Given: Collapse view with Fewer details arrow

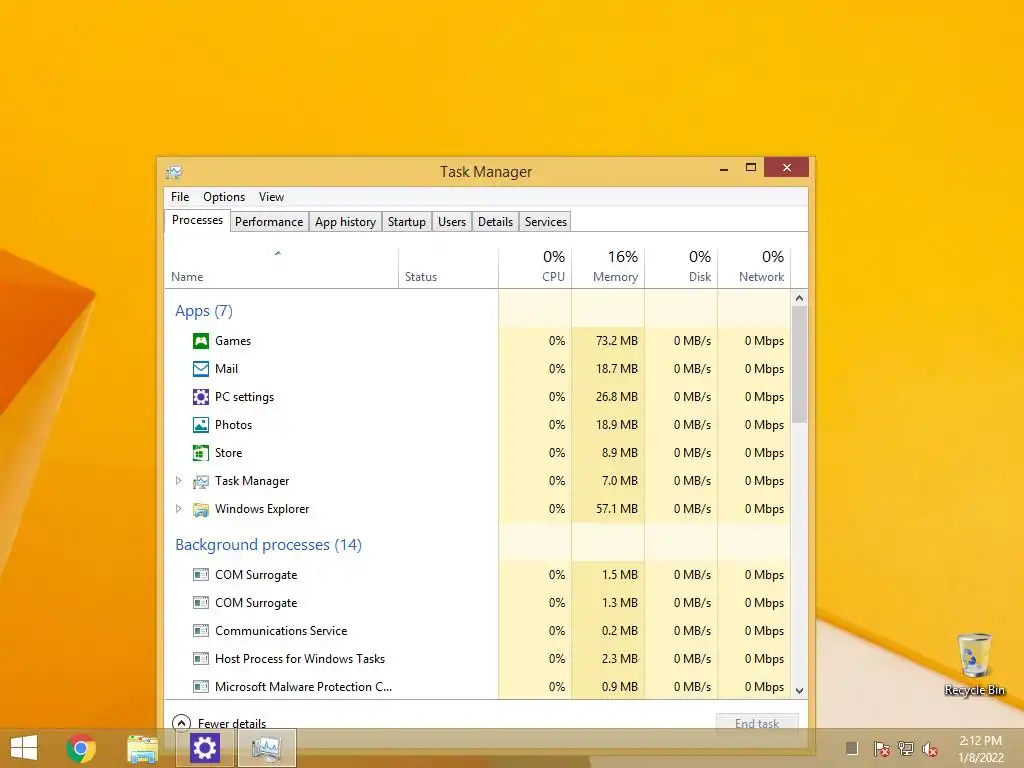Looking at the screenshot, I should 181,723.
